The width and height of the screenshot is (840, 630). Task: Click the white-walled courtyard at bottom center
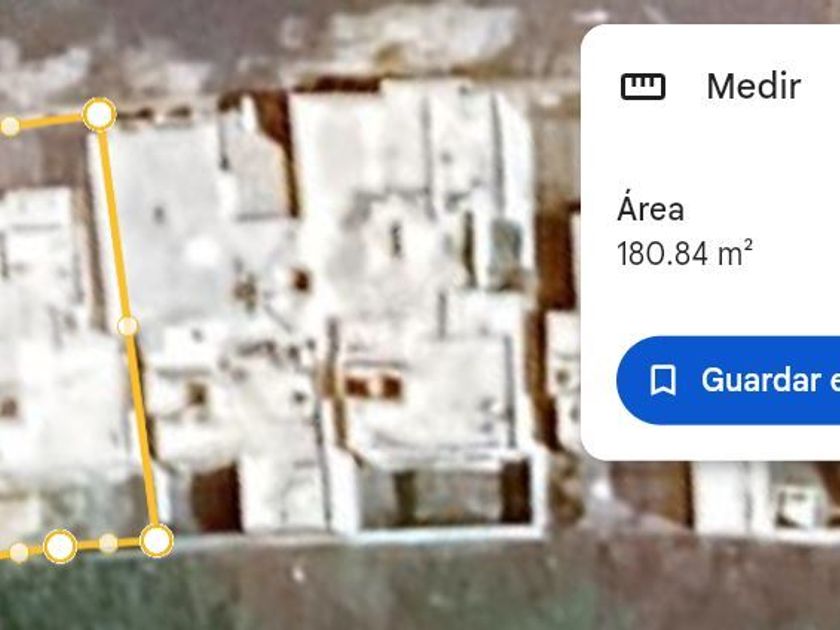[447, 496]
